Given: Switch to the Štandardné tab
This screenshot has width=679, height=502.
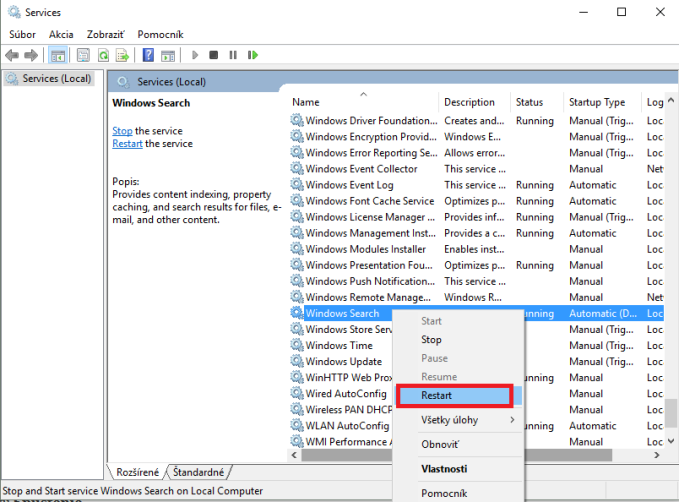Looking at the screenshot, I should click(x=199, y=472).
